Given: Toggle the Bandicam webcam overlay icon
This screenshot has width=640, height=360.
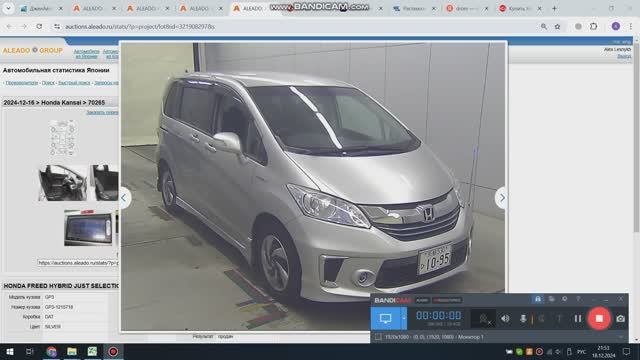Looking at the screenshot, I should (483, 318).
